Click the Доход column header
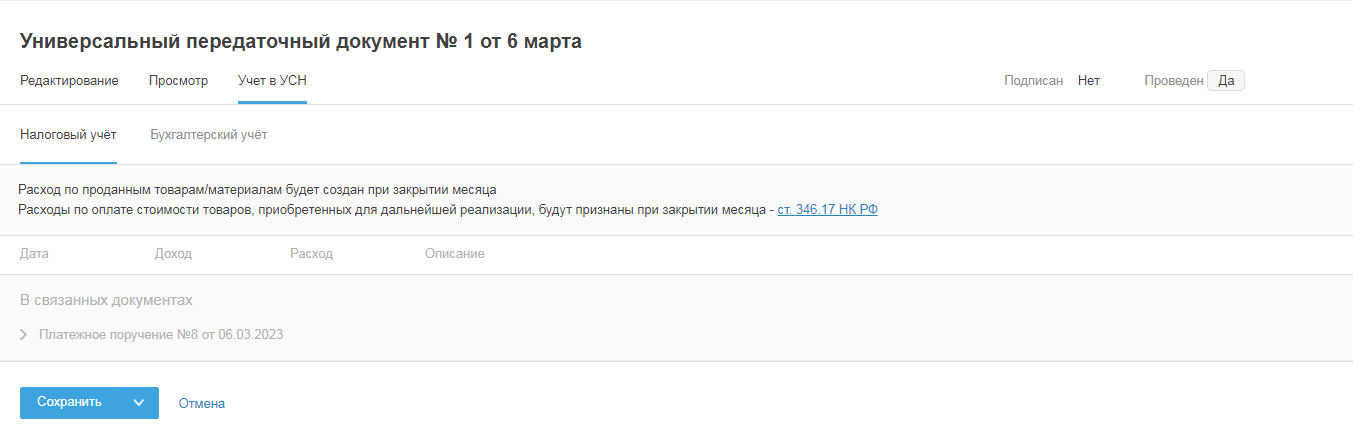This screenshot has height=437, width=1353. (x=173, y=254)
